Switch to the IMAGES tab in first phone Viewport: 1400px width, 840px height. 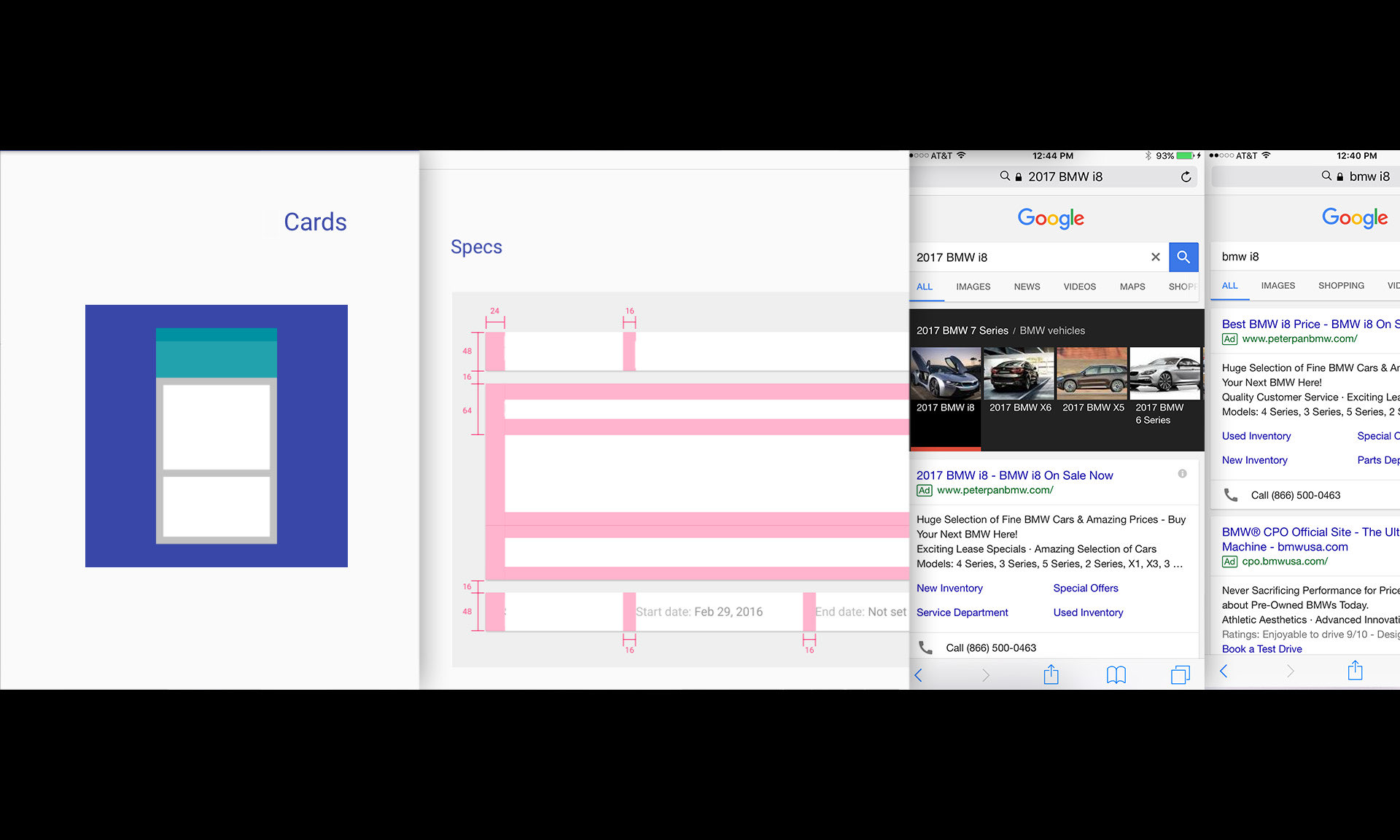(x=973, y=287)
